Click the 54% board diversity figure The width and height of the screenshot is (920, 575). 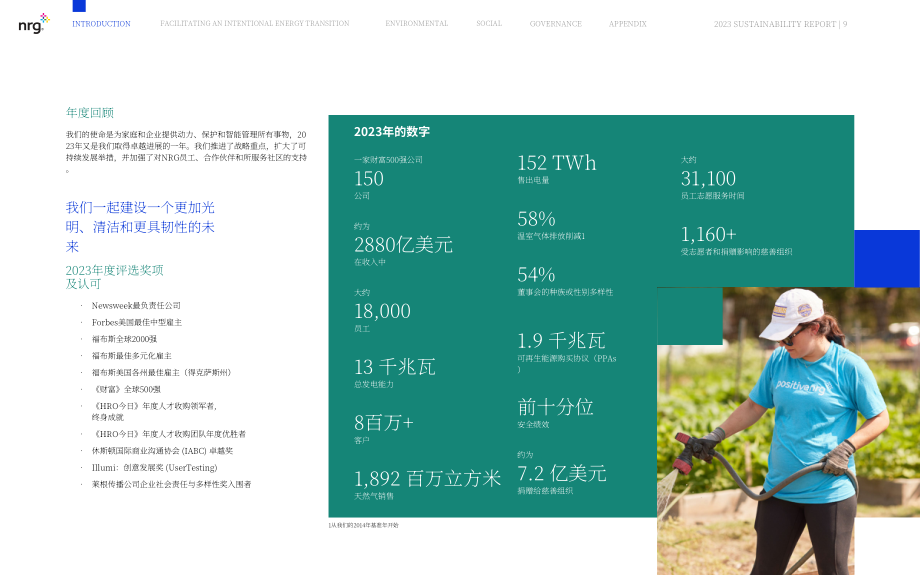point(536,275)
